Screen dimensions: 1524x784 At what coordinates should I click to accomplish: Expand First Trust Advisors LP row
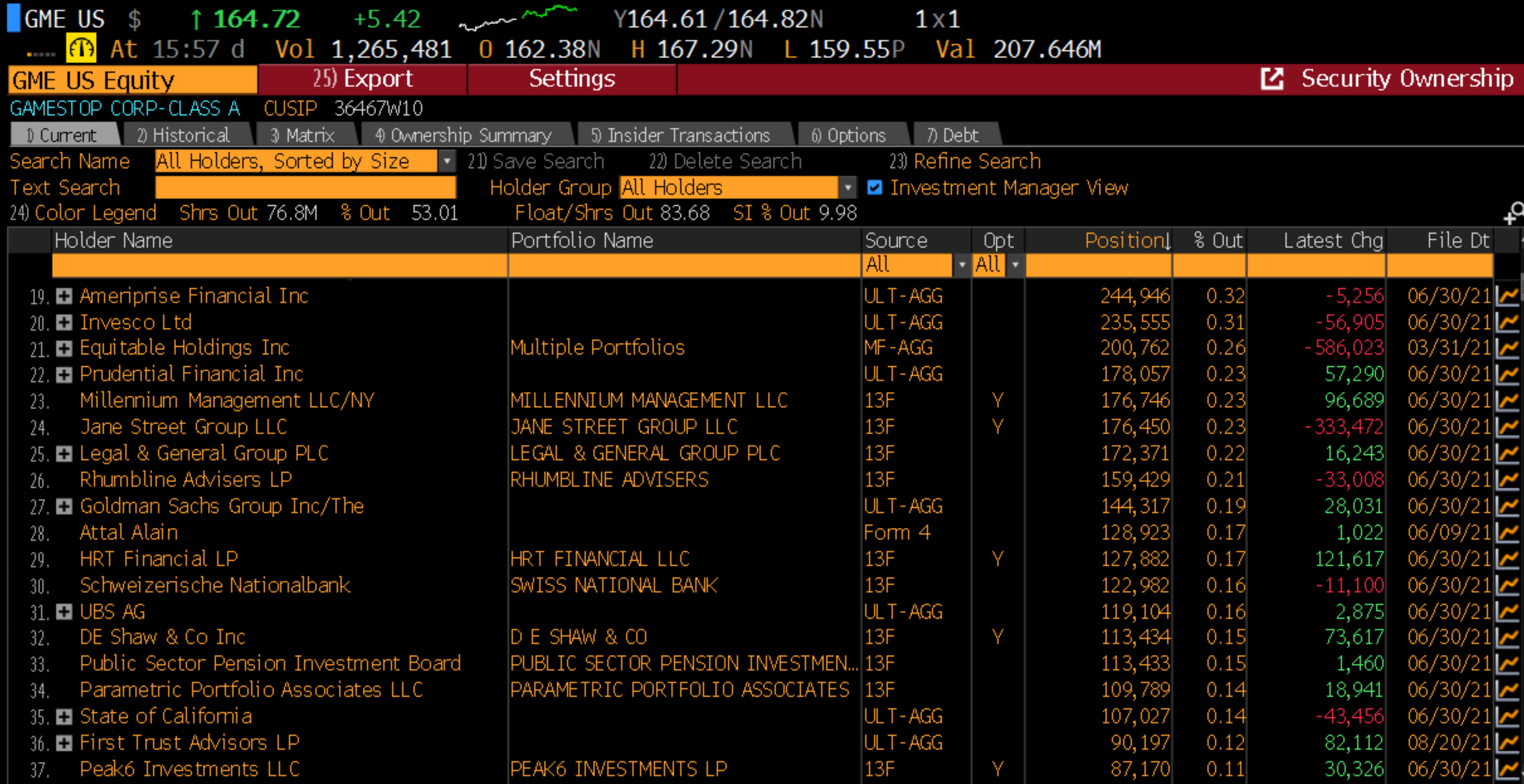point(64,743)
